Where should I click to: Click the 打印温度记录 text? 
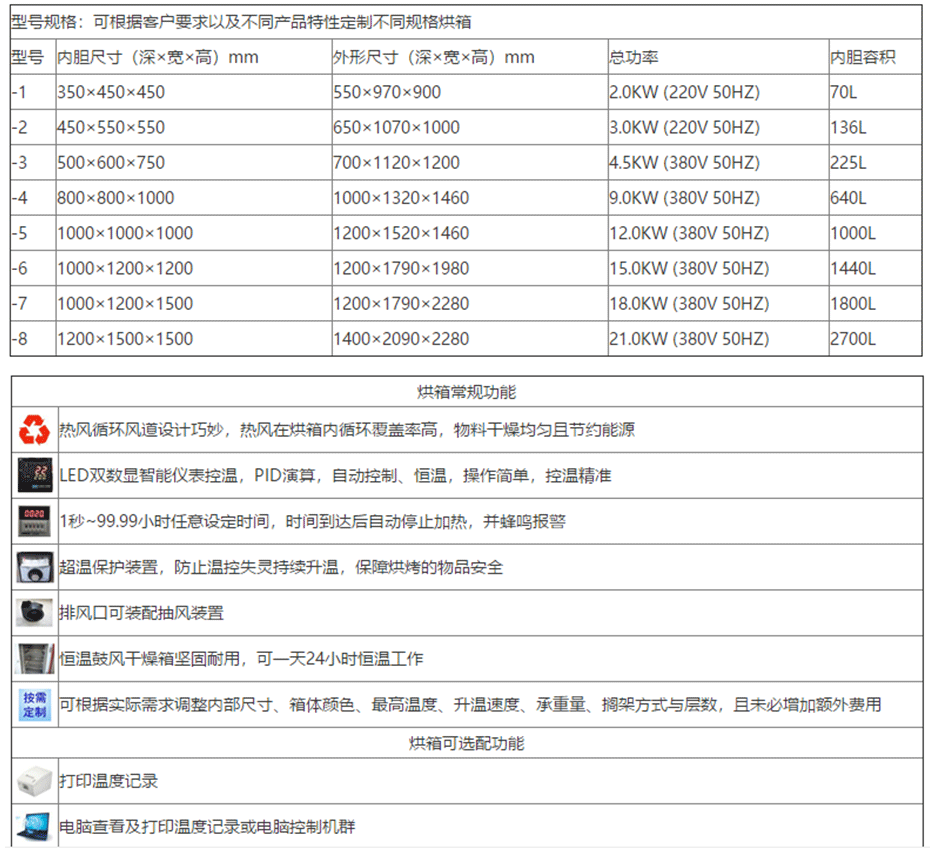pyautogui.click(x=109, y=781)
